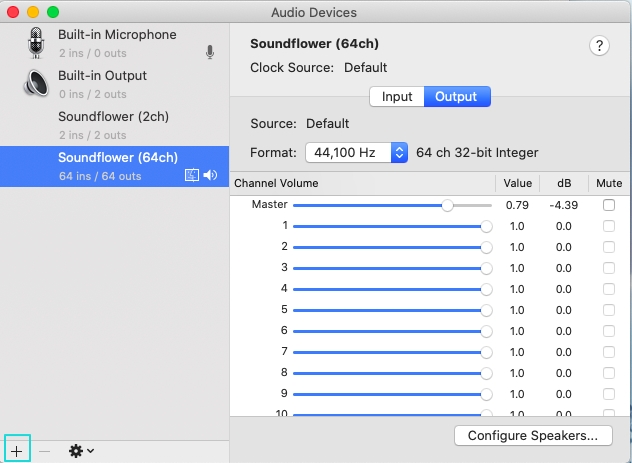This screenshot has width=632, height=463.
Task: Click the channel 6 volume slider knob
Action: (486, 331)
